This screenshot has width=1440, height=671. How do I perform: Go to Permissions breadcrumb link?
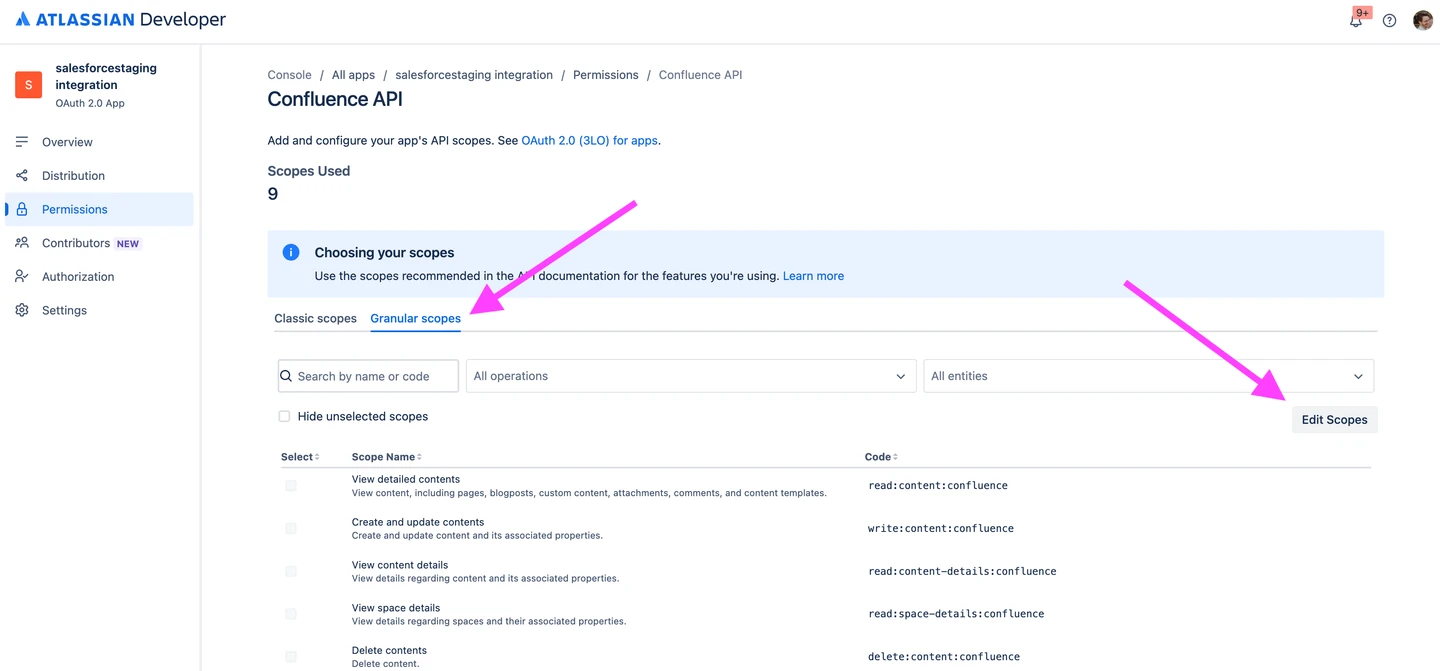pyautogui.click(x=606, y=75)
